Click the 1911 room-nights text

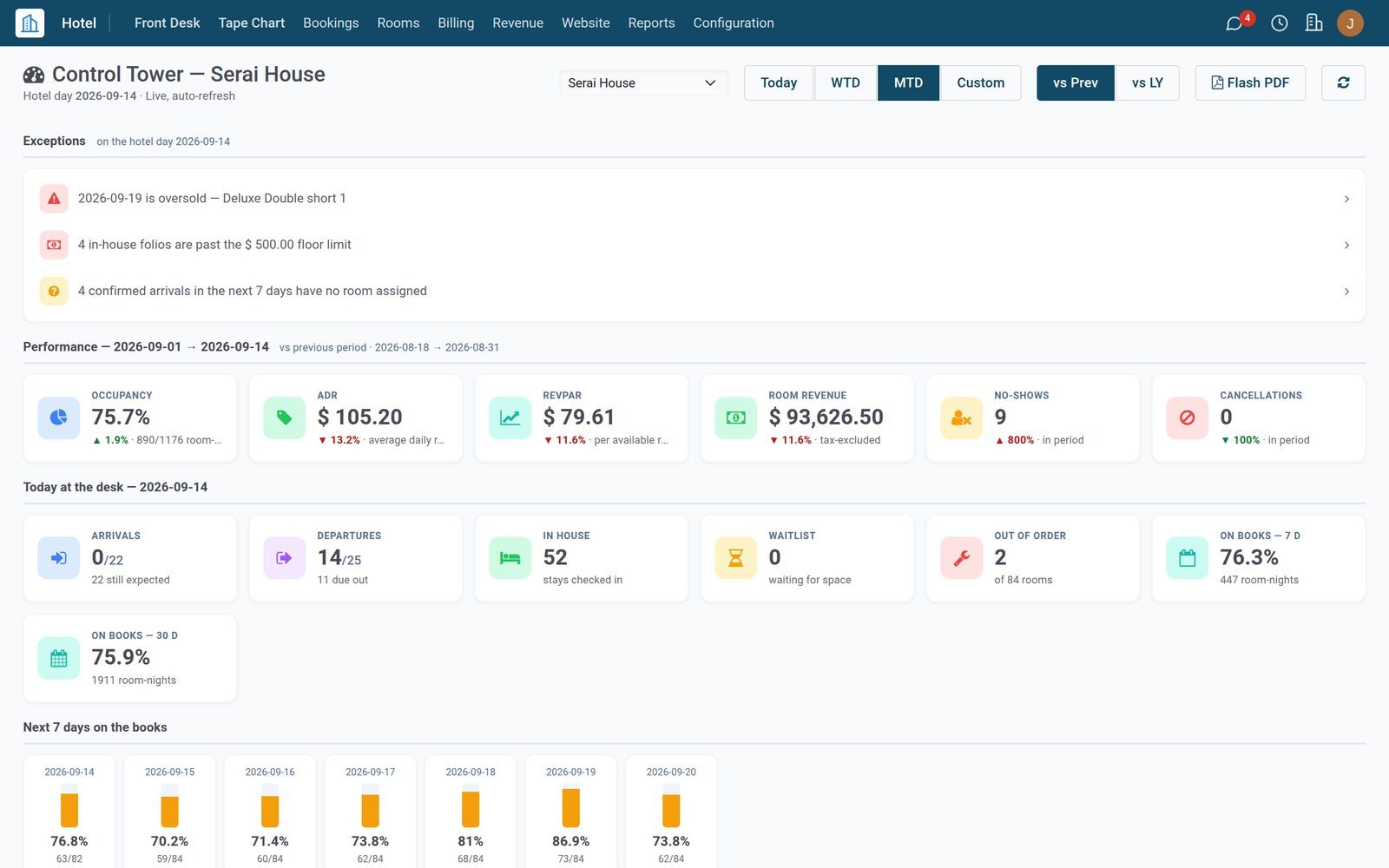pyautogui.click(x=134, y=681)
